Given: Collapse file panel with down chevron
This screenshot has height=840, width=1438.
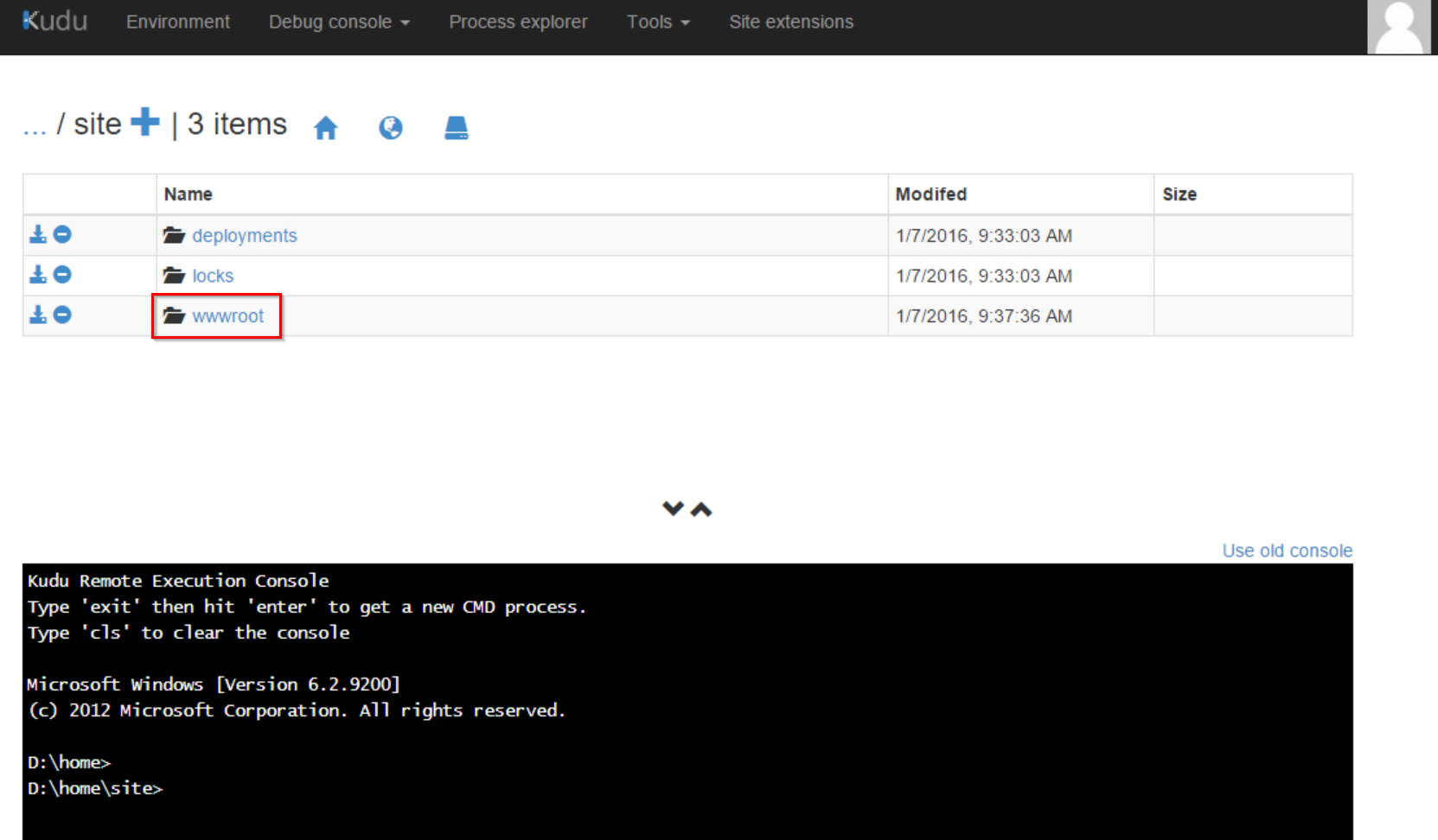Looking at the screenshot, I should coord(673,508).
